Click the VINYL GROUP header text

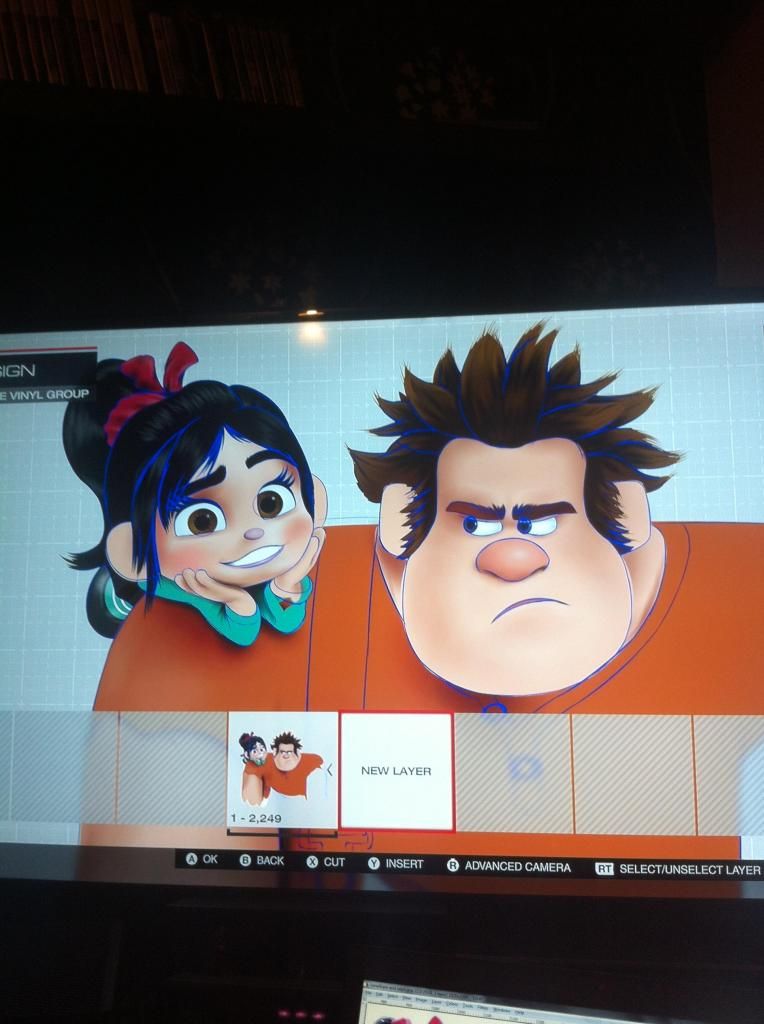pyautogui.click(x=49, y=394)
